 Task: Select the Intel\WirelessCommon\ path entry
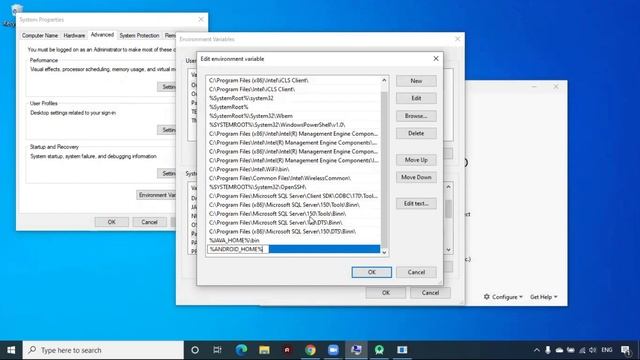tap(293, 178)
